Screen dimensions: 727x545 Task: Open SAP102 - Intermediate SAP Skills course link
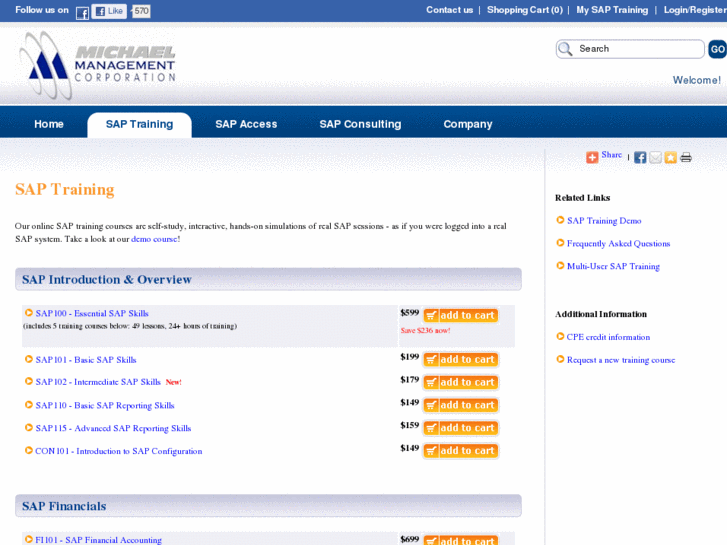[98, 382]
